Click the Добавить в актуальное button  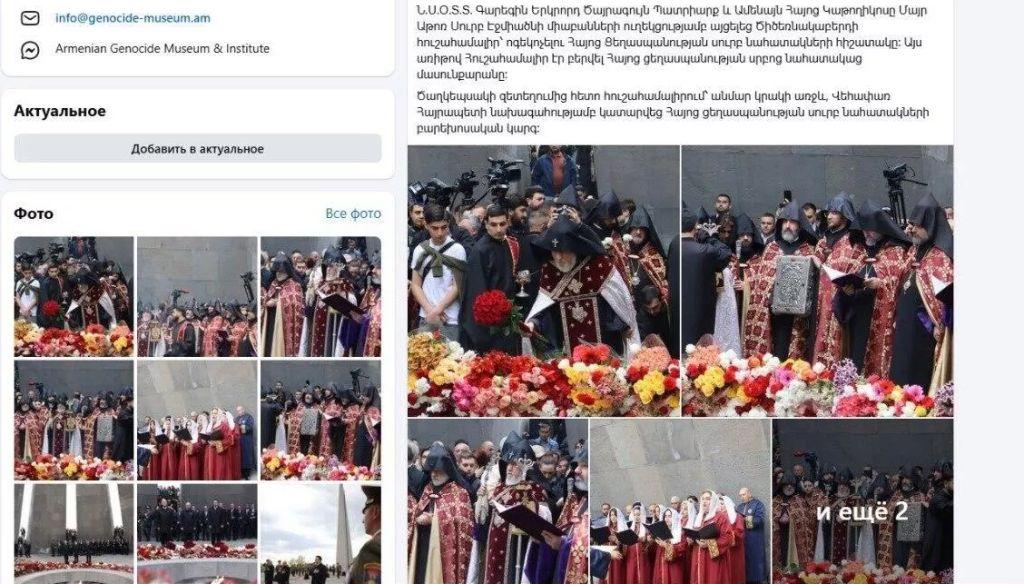pos(198,148)
